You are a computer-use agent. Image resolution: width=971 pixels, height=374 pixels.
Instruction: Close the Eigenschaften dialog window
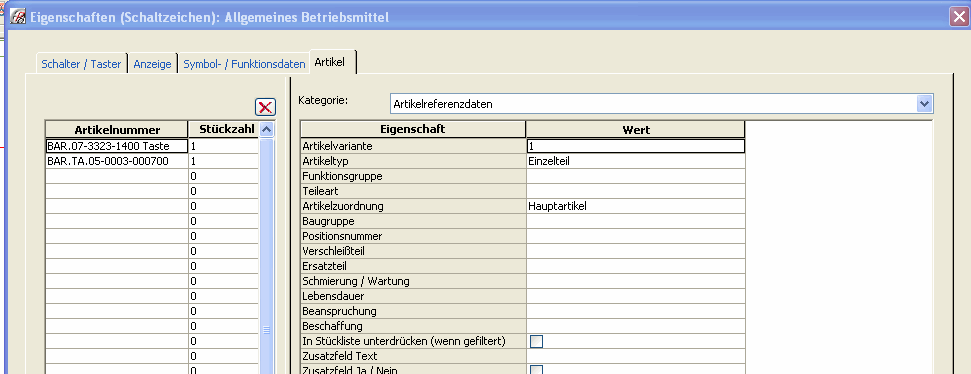(x=959, y=17)
